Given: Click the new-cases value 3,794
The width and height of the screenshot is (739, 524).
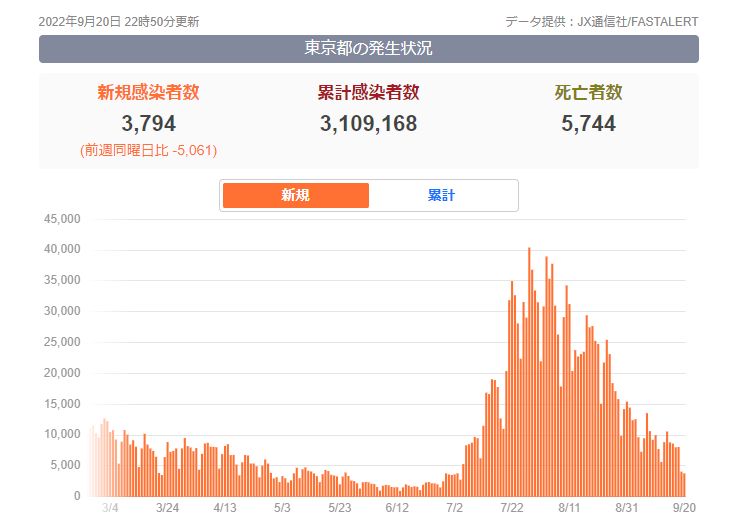Looking at the screenshot, I should [148, 123].
